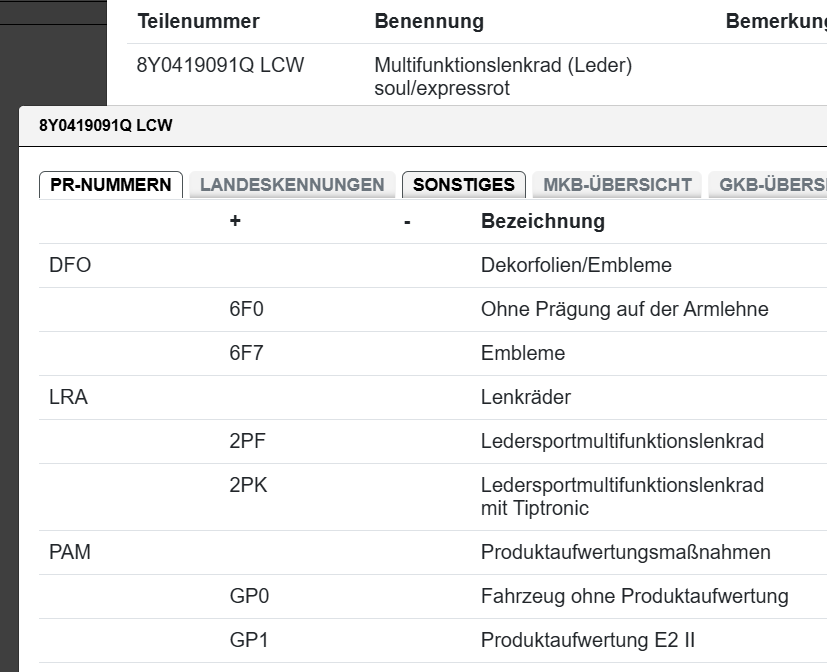This screenshot has width=827, height=672.
Task: Select PR code 2PF
Action: click(247, 441)
